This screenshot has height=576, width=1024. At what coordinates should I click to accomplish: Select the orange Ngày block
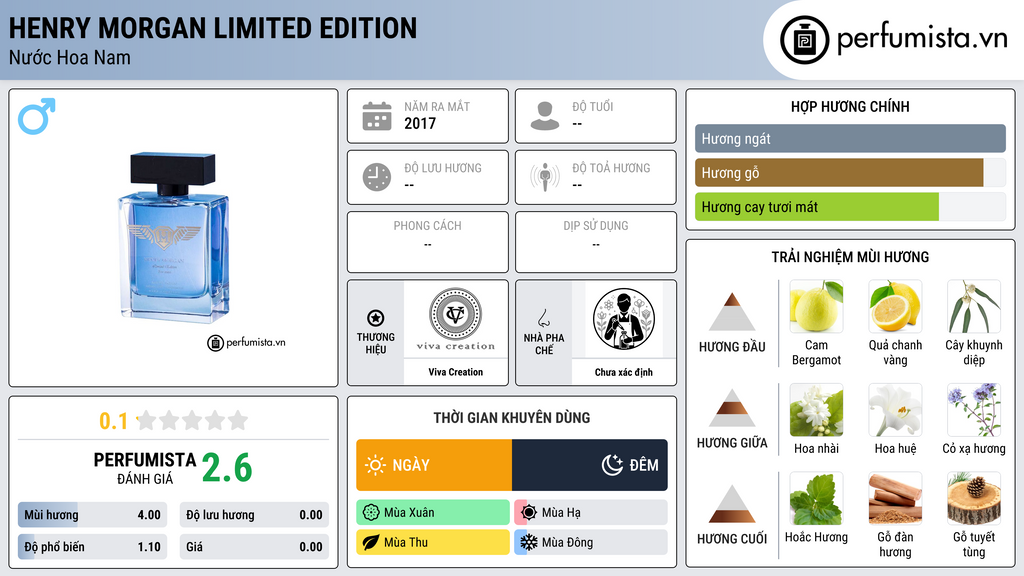click(x=434, y=465)
